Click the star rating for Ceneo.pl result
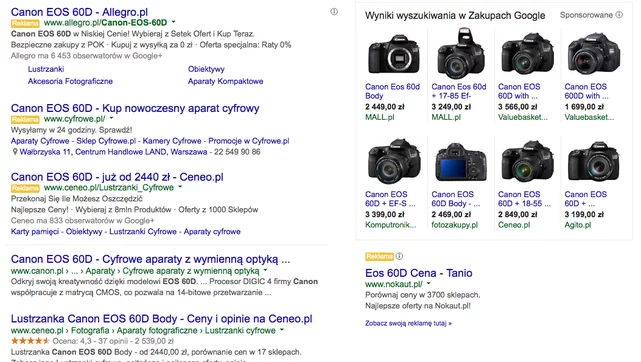 30,341
